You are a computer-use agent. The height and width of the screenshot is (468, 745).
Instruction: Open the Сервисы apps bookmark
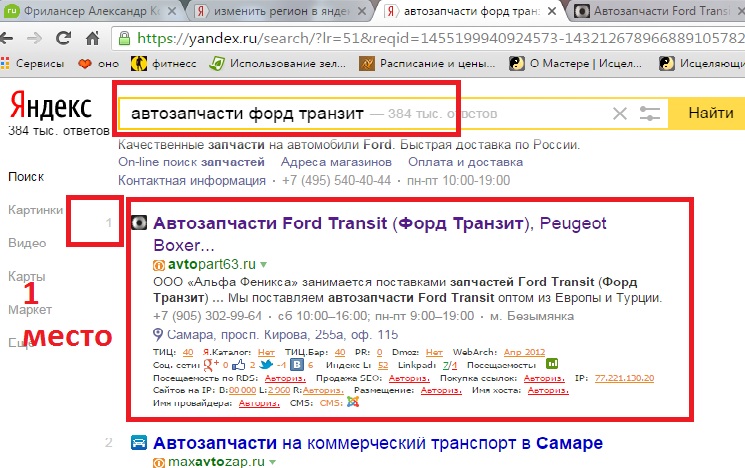(x=32, y=63)
